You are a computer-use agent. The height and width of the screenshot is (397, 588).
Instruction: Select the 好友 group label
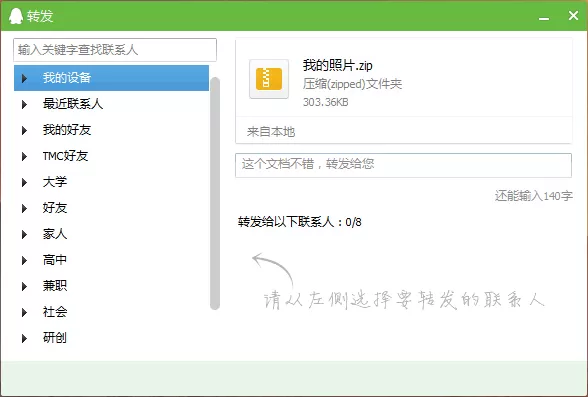click(55, 208)
